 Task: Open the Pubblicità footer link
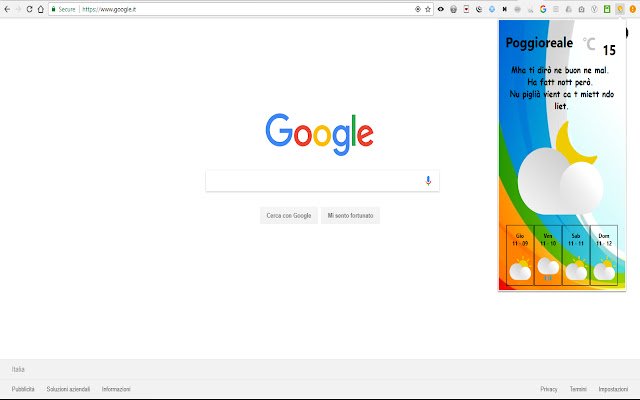(23, 389)
